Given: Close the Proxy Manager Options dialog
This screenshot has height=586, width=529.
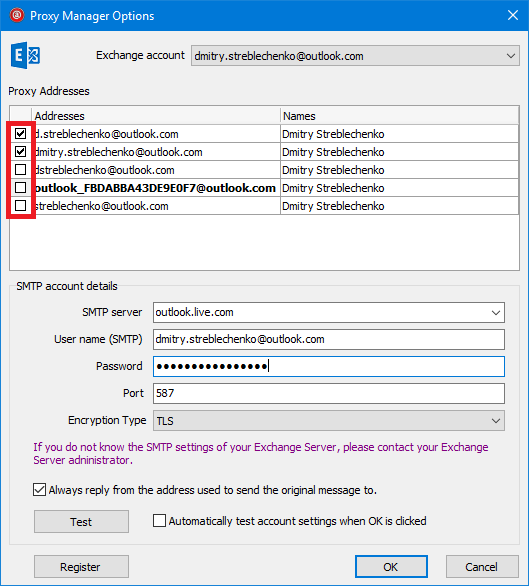Looking at the screenshot, I should 513,15.
